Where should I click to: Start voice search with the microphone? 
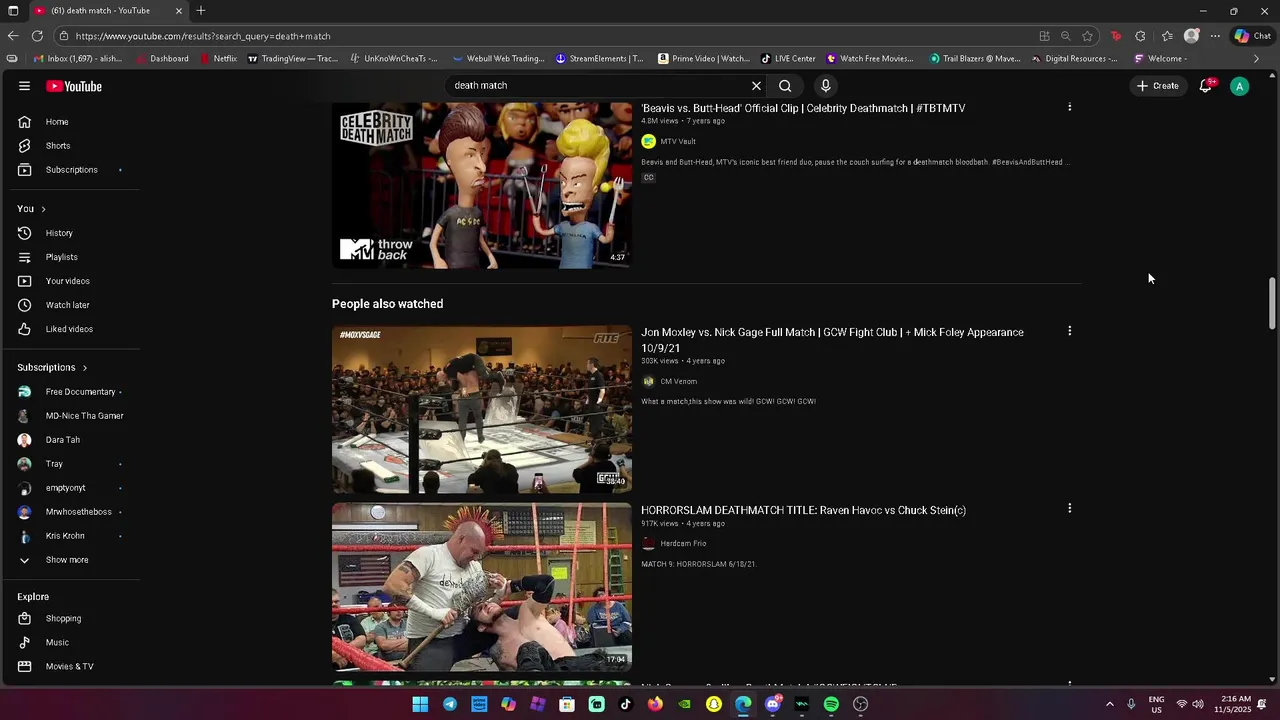click(825, 86)
